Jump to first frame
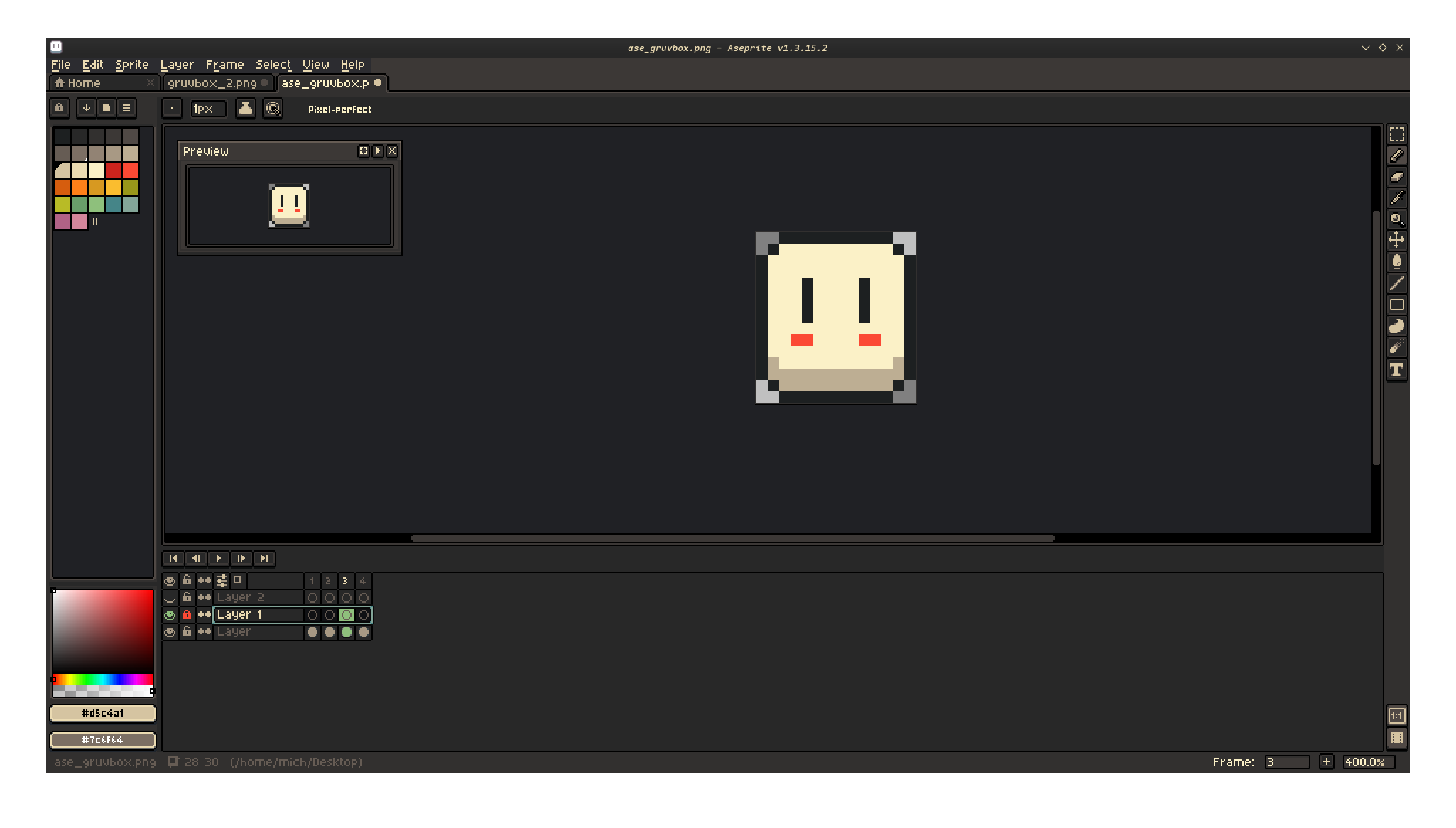Viewport: 1456px width, 828px height. (173, 558)
